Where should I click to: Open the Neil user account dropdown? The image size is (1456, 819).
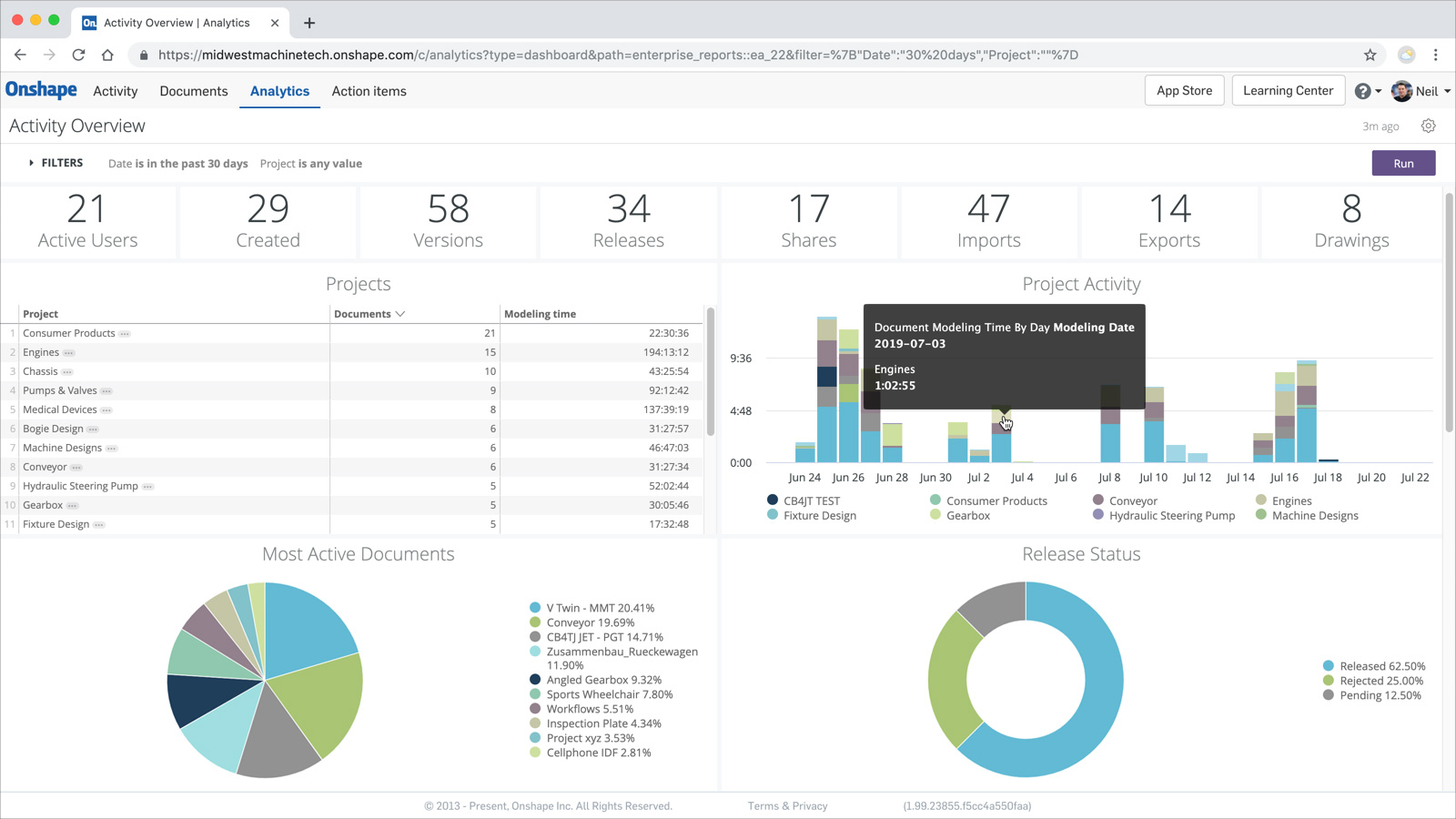pos(1426,91)
